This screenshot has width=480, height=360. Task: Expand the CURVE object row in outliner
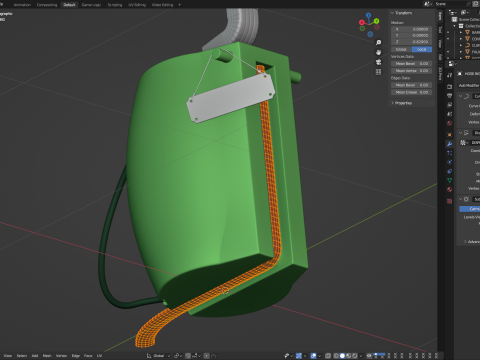pos(461,45)
